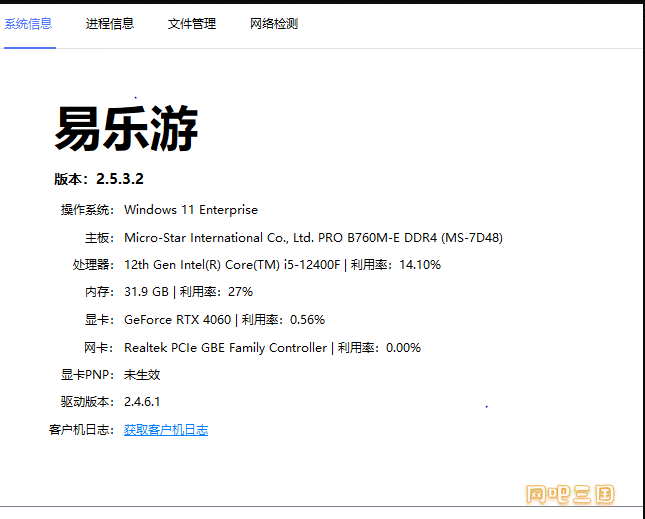
Task: Click the 客户机日志 label
Action: point(81,430)
